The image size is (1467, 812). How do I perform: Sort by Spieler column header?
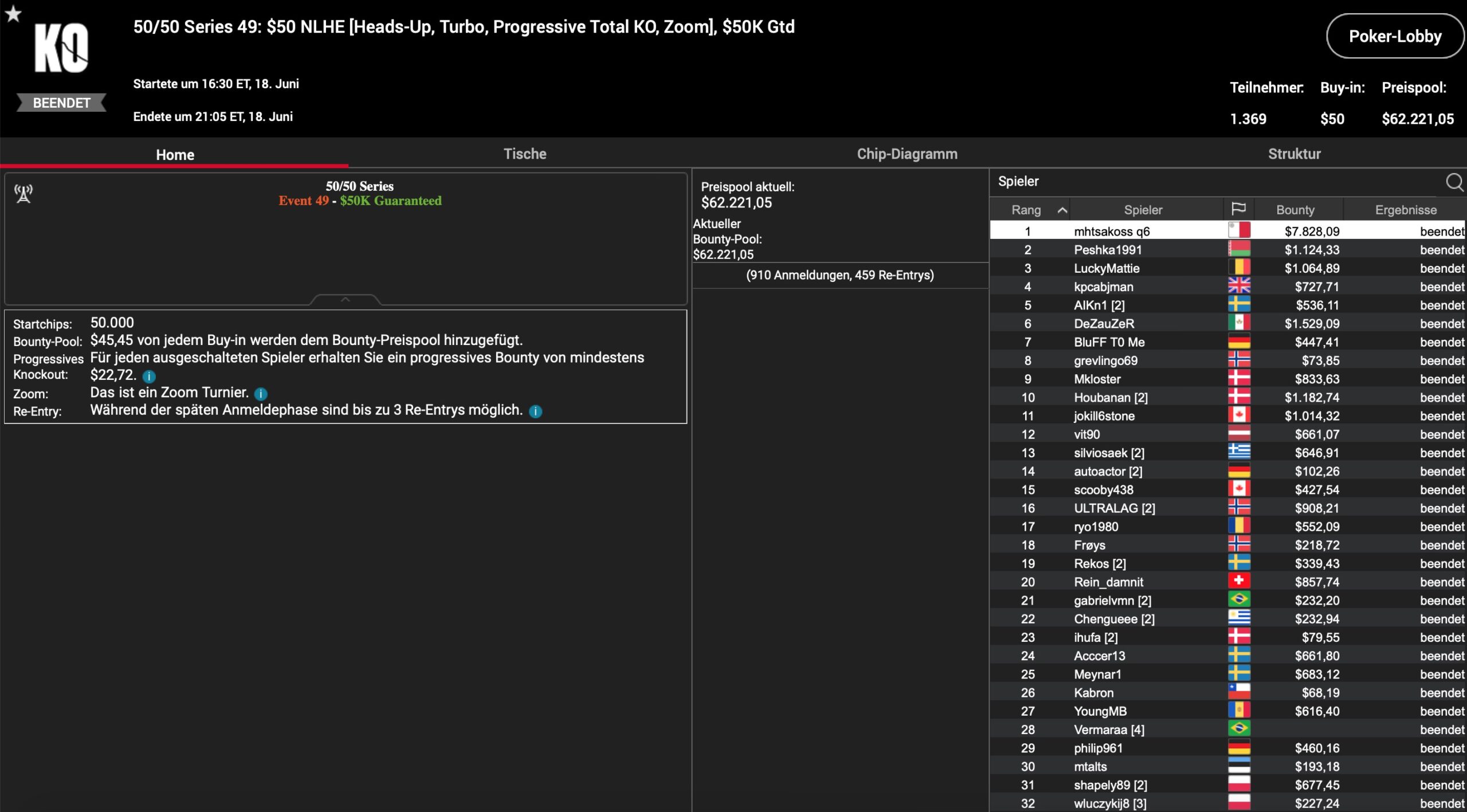(1143, 210)
